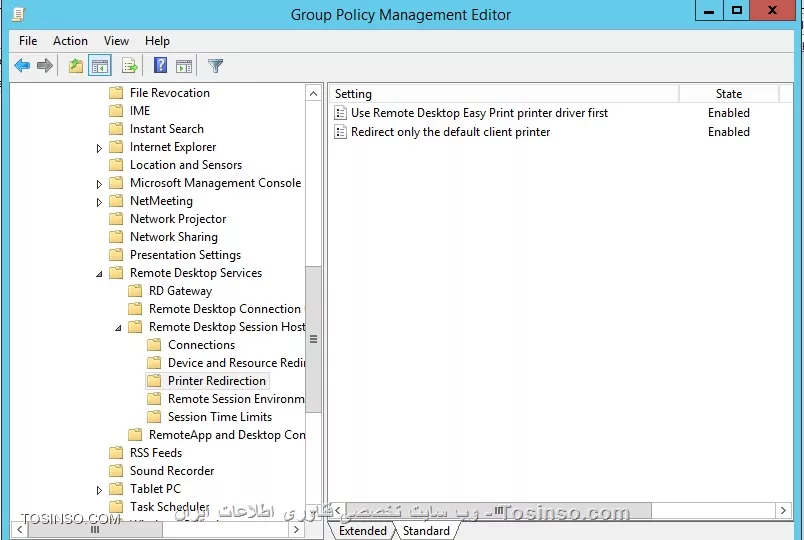Open the Action menu
The height and width of the screenshot is (540, 804).
70,41
